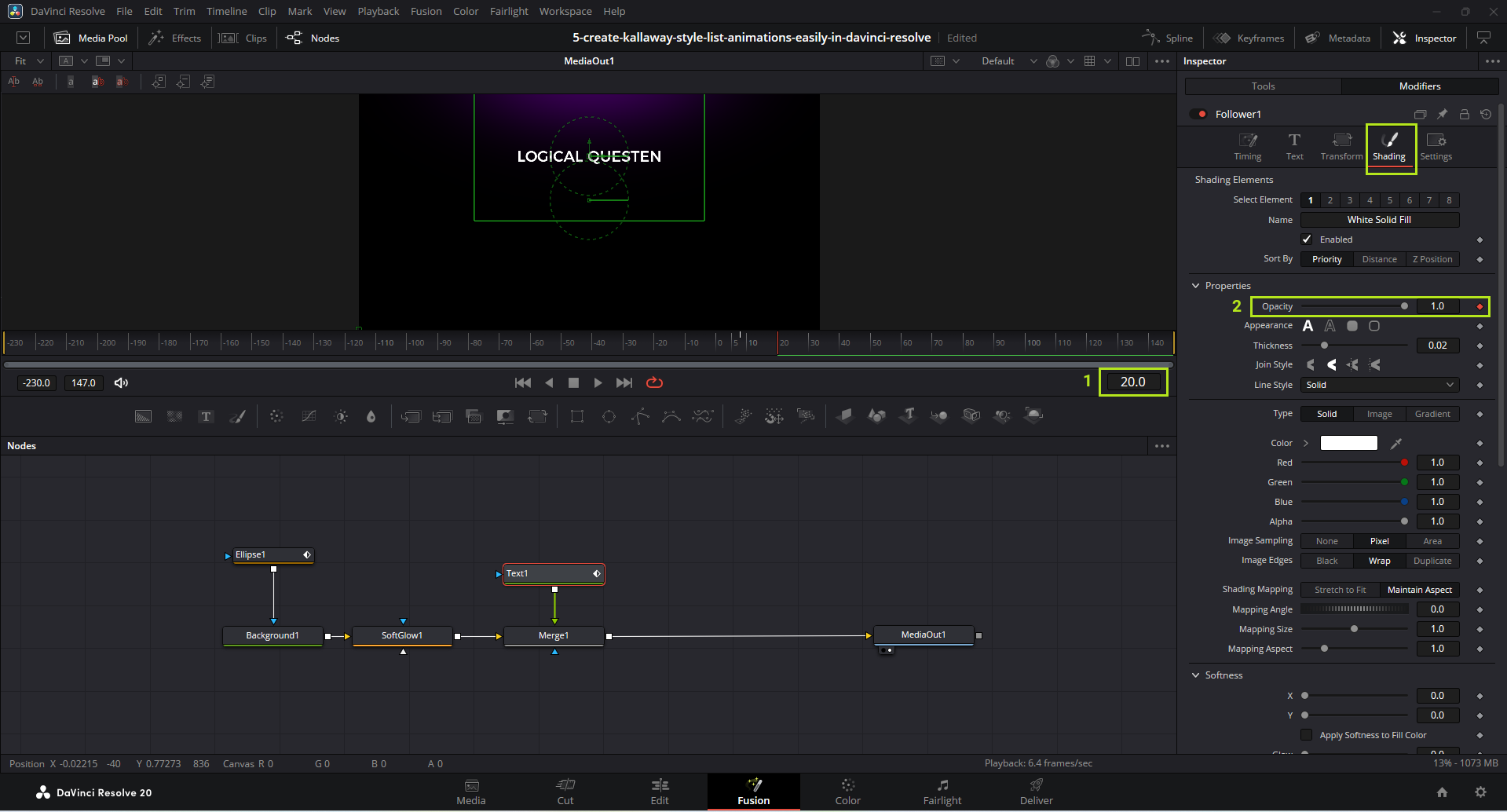Click the color picker eyedropper
Screen dimensions: 1507x812
(1396, 444)
